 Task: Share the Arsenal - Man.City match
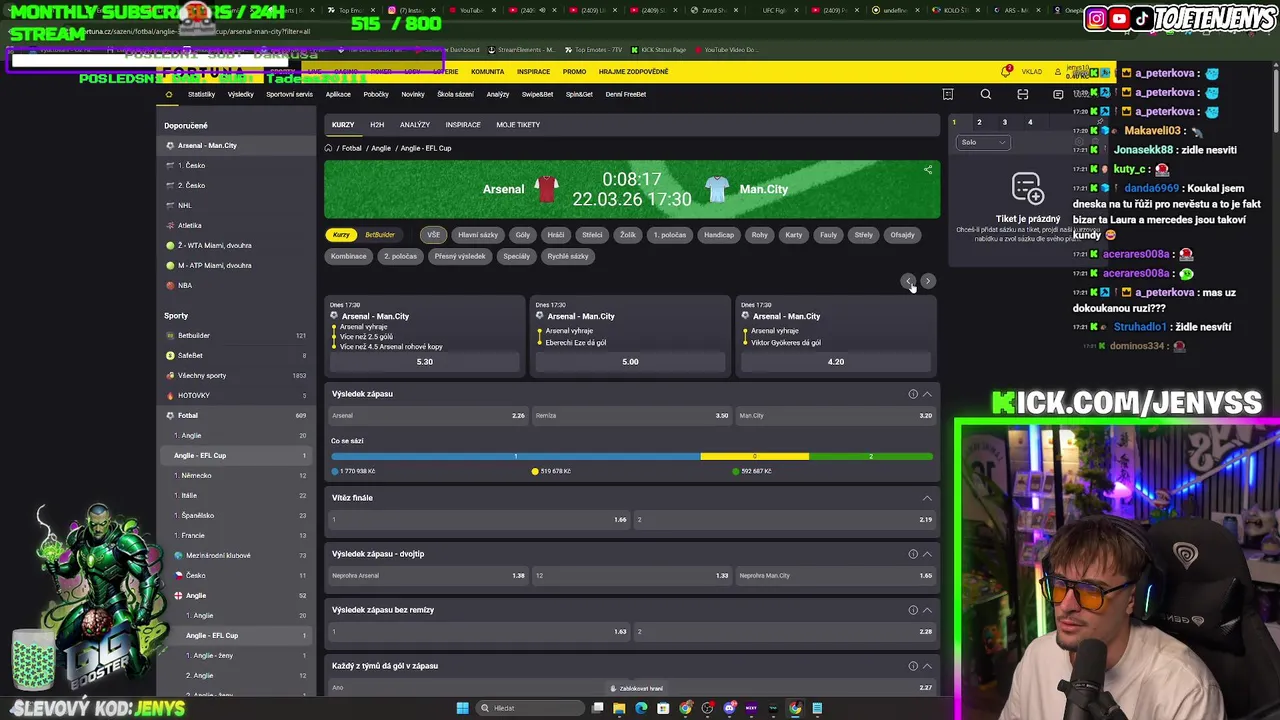pos(928,170)
